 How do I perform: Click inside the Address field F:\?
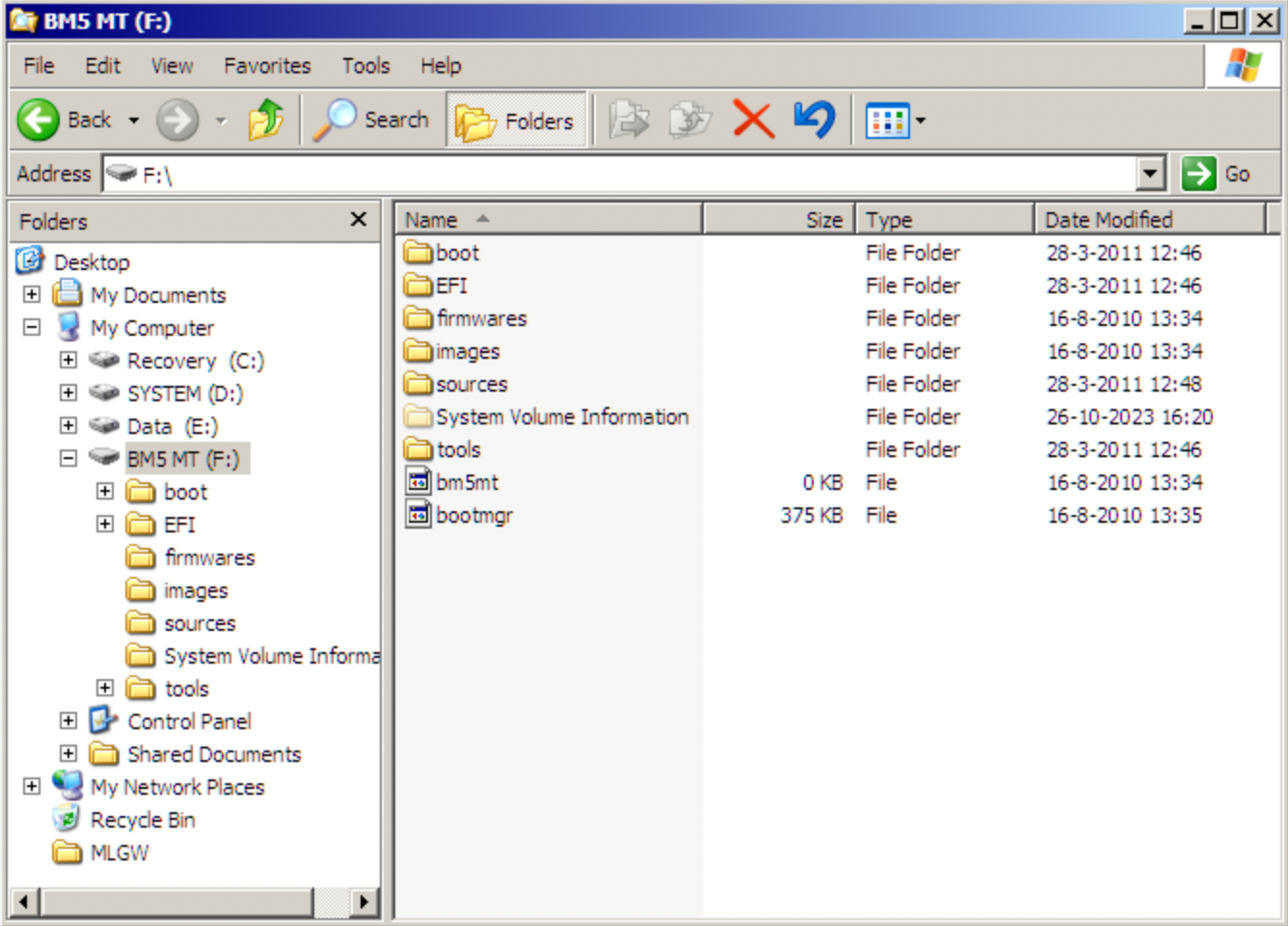(x=620, y=174)
